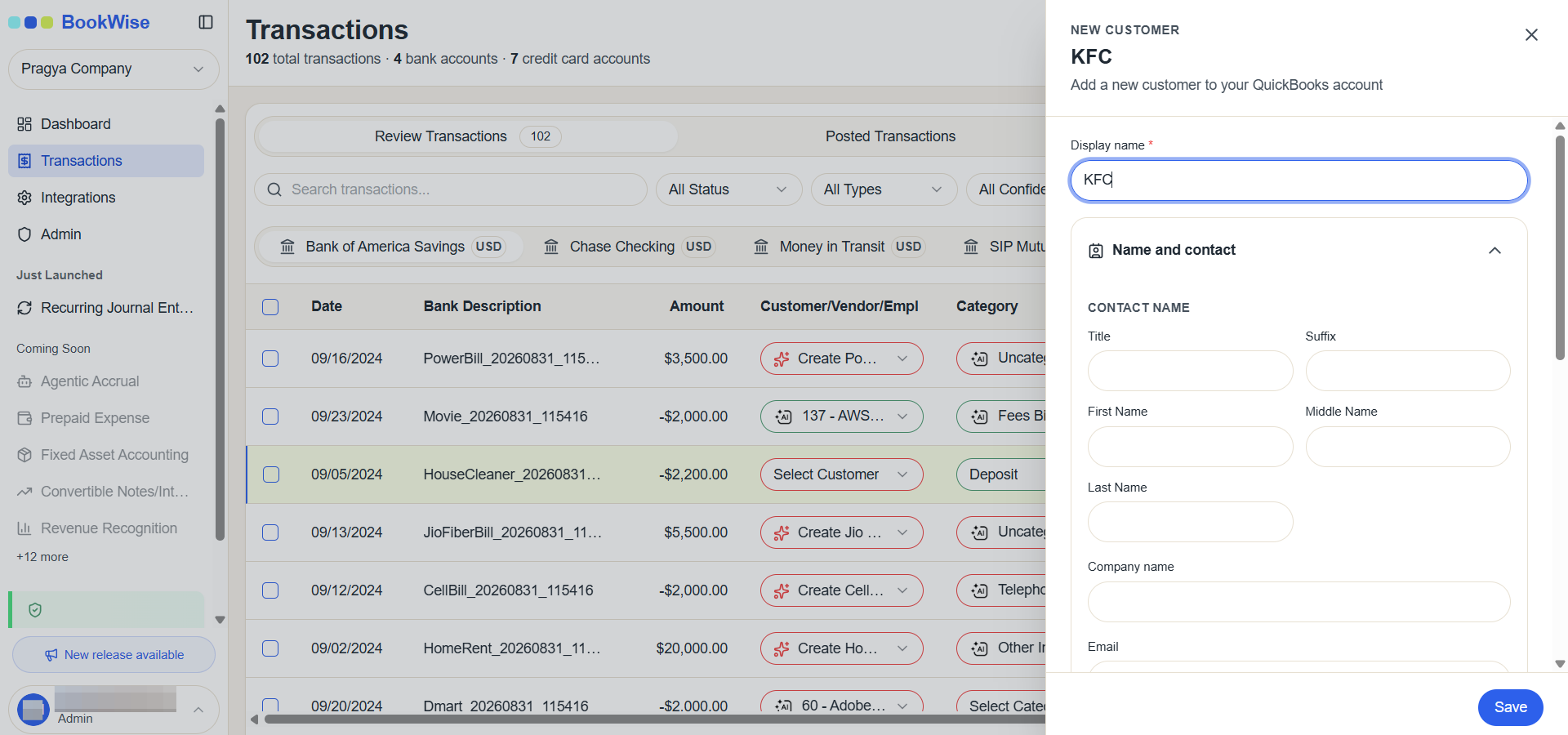Click the AI sparkle icon on Create Po row

(782, 359)
